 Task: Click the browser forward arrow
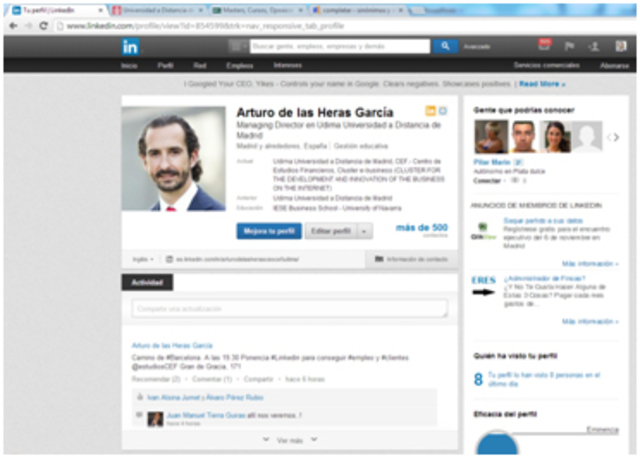28,26
